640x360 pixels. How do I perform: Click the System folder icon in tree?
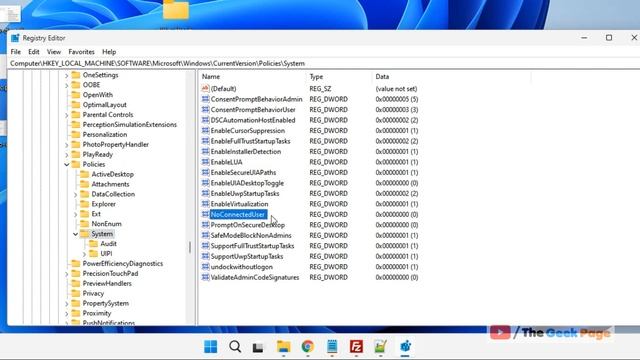(x=84, y=234)
